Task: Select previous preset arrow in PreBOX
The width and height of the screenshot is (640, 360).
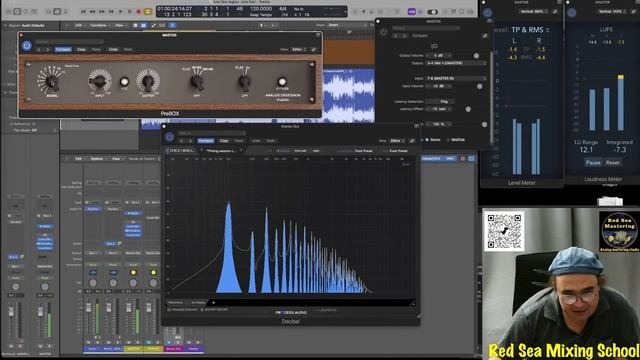Action: tap(39, 49)
